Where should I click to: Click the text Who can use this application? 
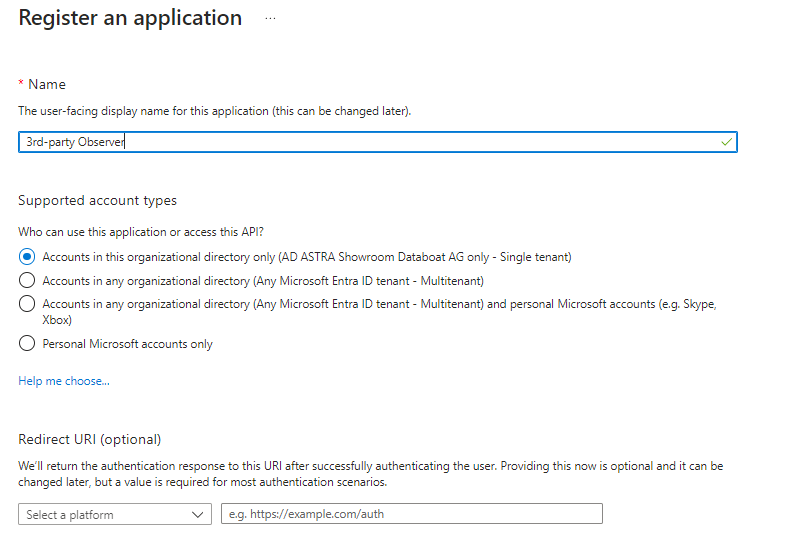coord(141,232)
